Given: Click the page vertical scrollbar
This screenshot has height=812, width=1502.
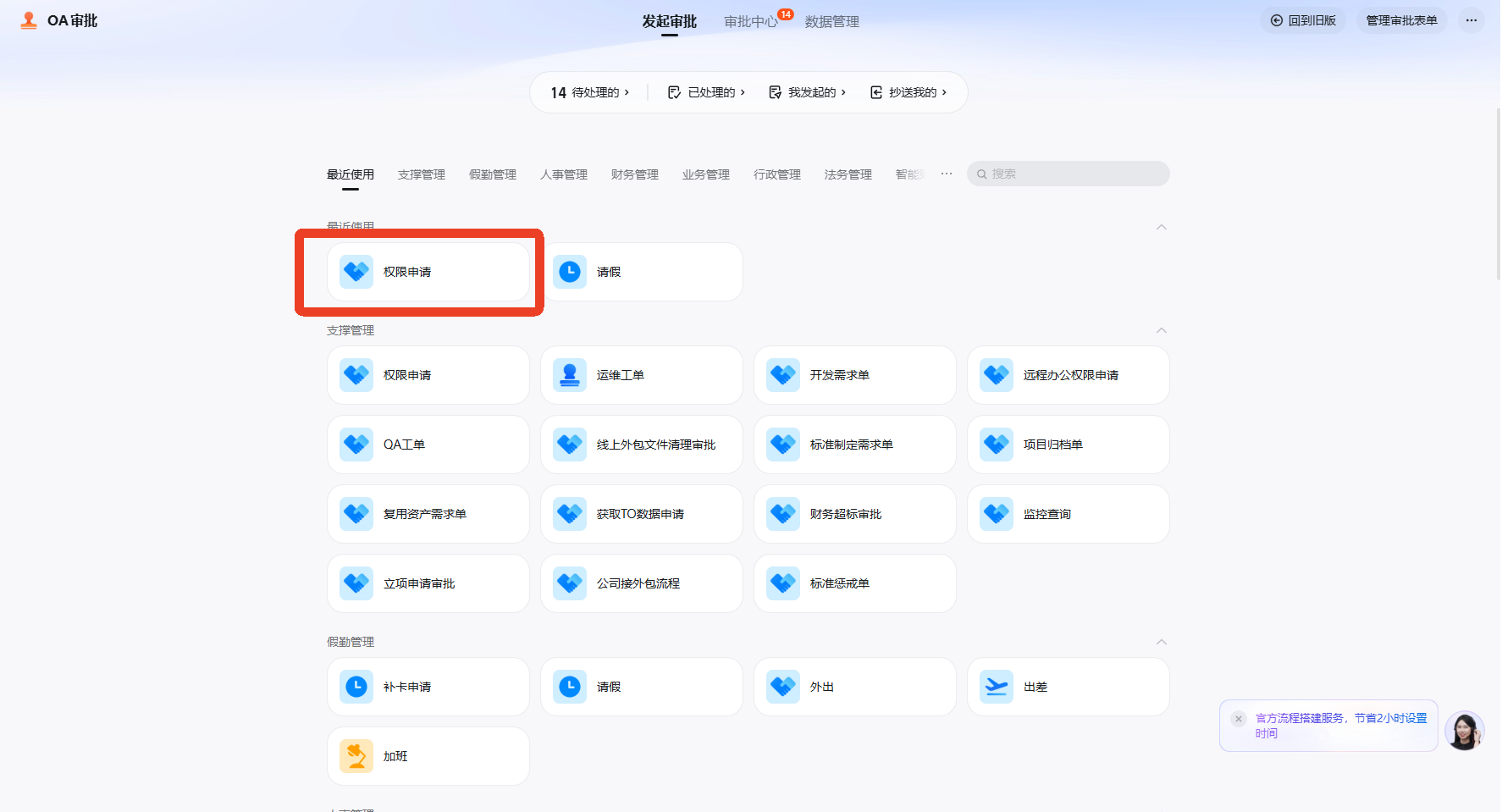Looking at the screenshot, I should [1498, 195].
